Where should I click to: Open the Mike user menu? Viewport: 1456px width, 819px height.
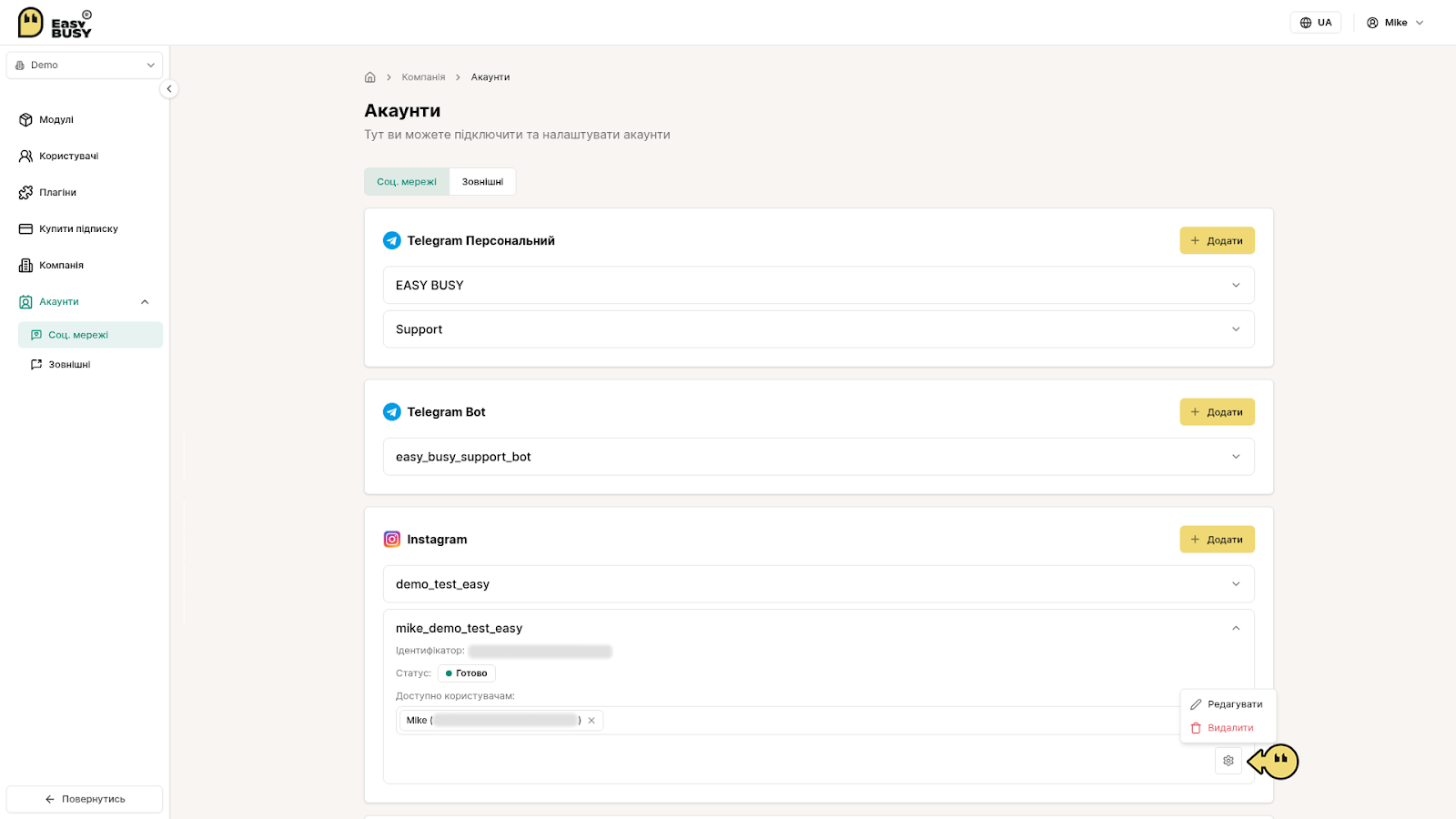pos(1395,23)
